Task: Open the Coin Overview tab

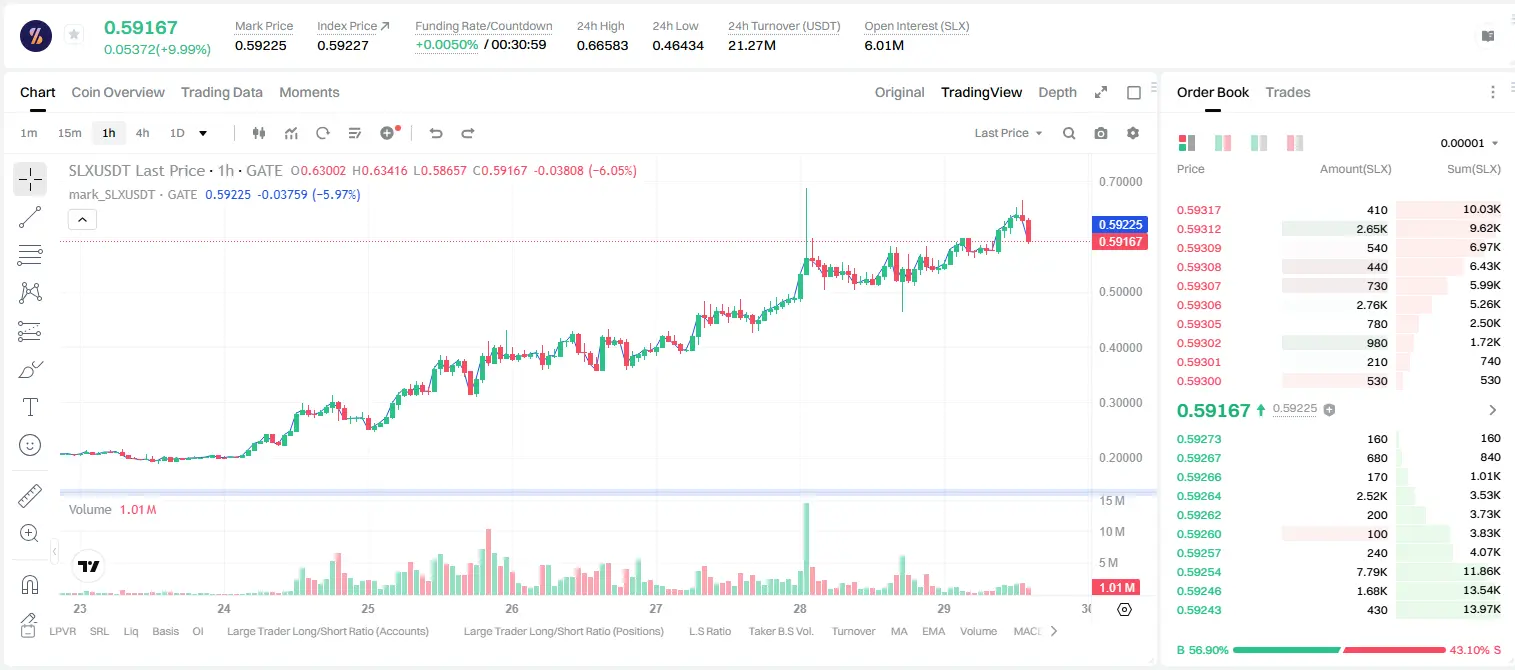Action: pyautogui.click(x=118, y=92)
